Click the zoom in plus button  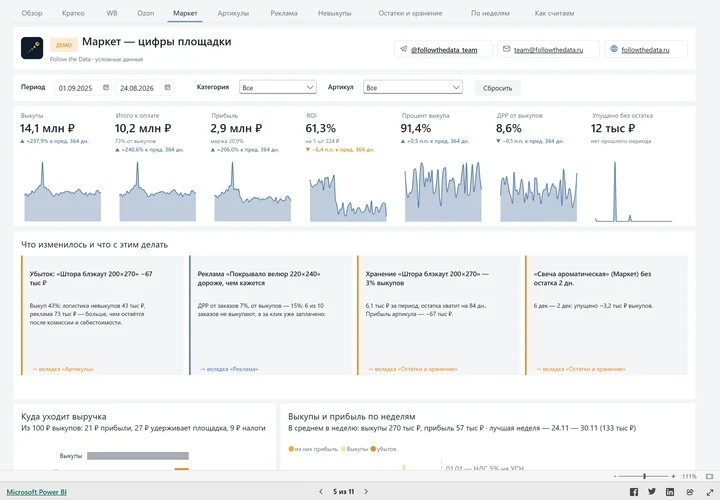coord(673,477)
